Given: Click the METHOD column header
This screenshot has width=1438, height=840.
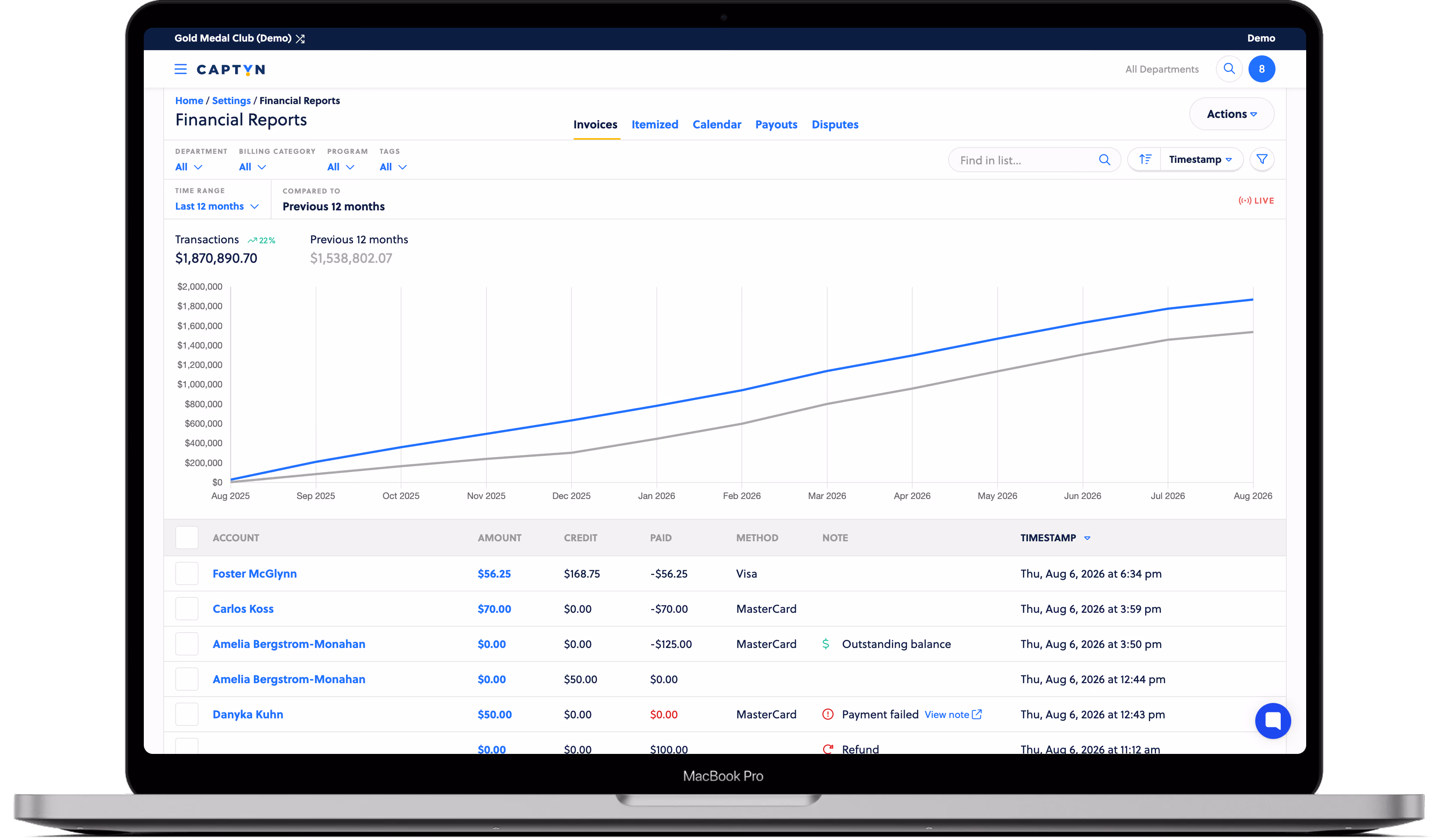Looking at the screenshot, I should click(x=757, y=538).
